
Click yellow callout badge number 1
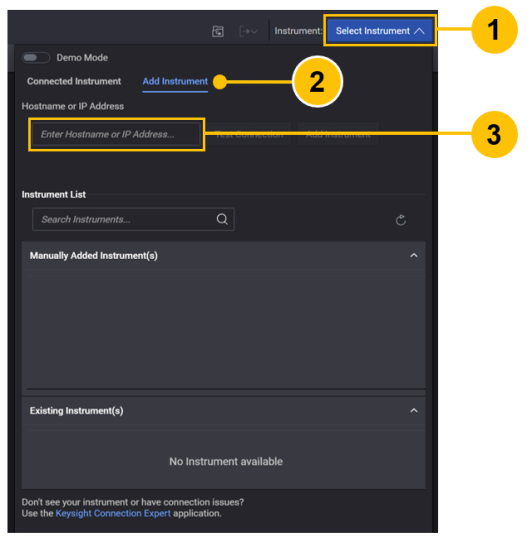(x=494, y=30)
